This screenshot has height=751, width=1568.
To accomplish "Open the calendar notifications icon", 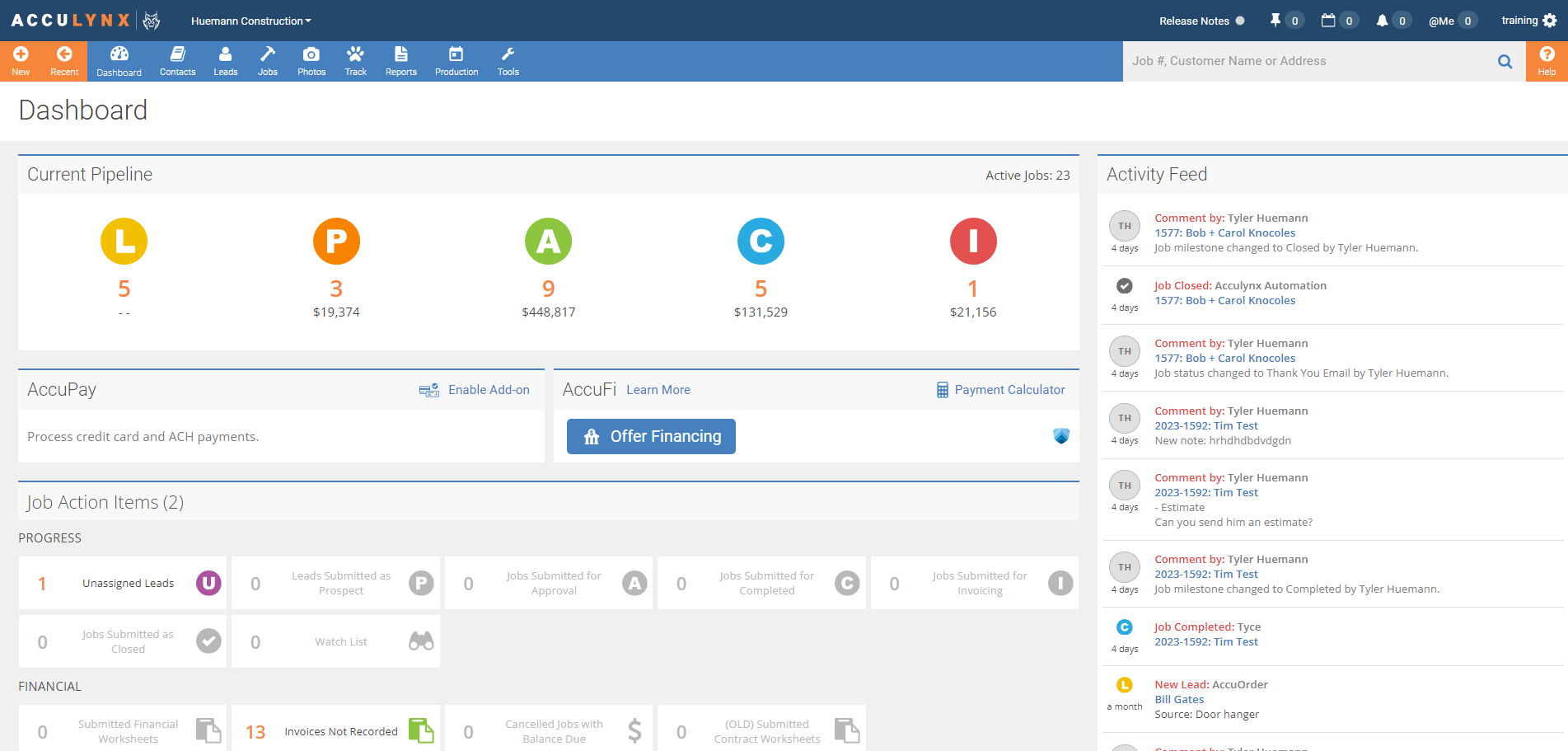I will (x=1328, y=21).
